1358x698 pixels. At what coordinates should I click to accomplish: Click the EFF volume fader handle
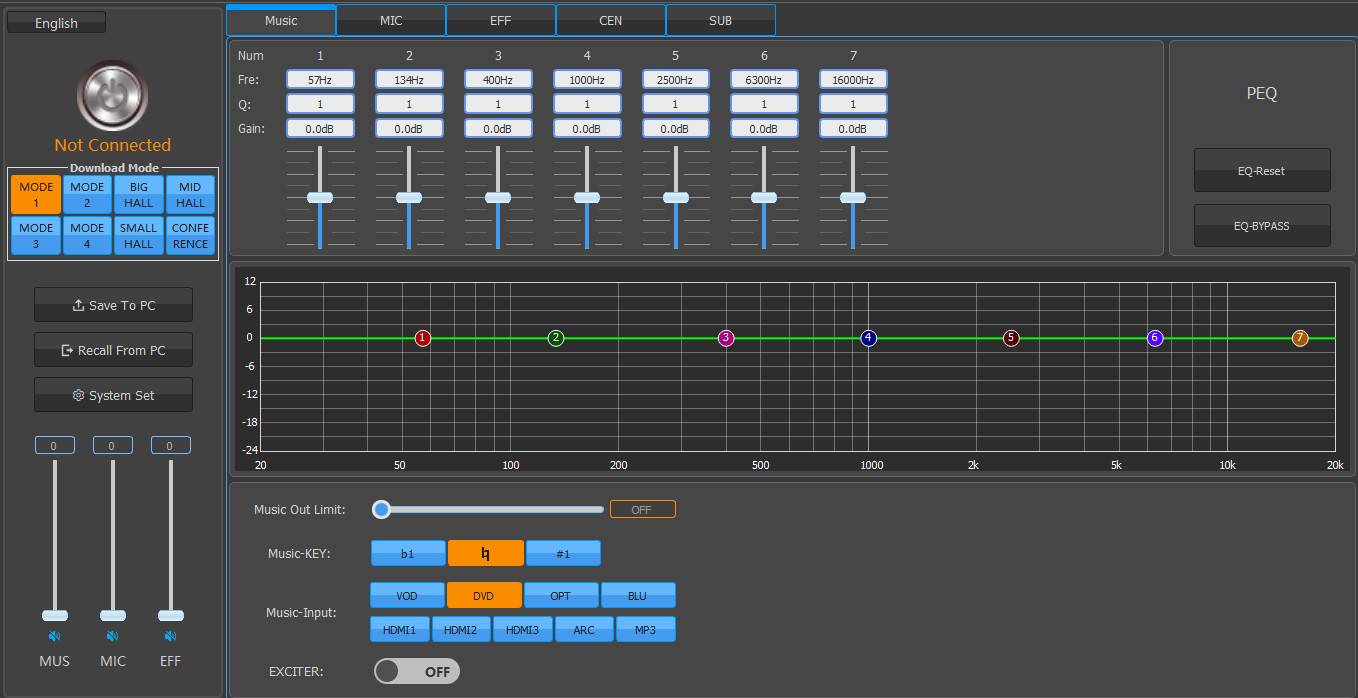(x=170, y=615)
